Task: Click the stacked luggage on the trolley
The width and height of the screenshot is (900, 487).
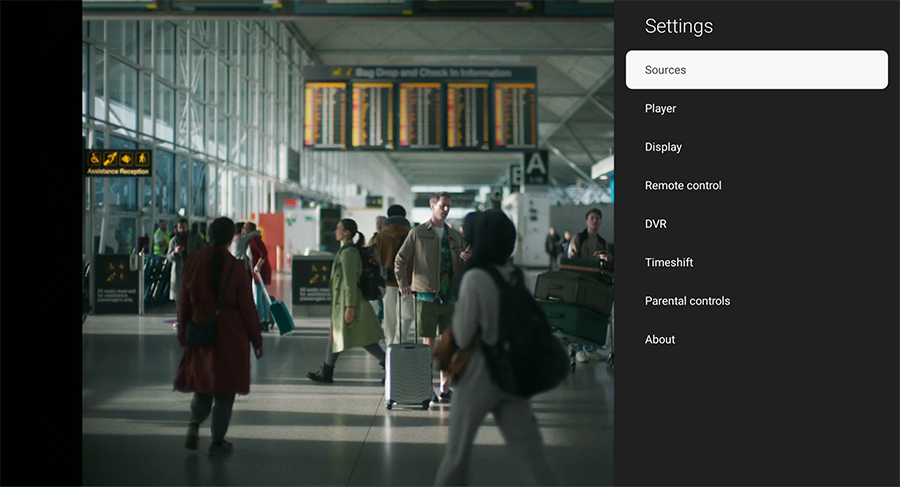Action: tap(574, 300)
